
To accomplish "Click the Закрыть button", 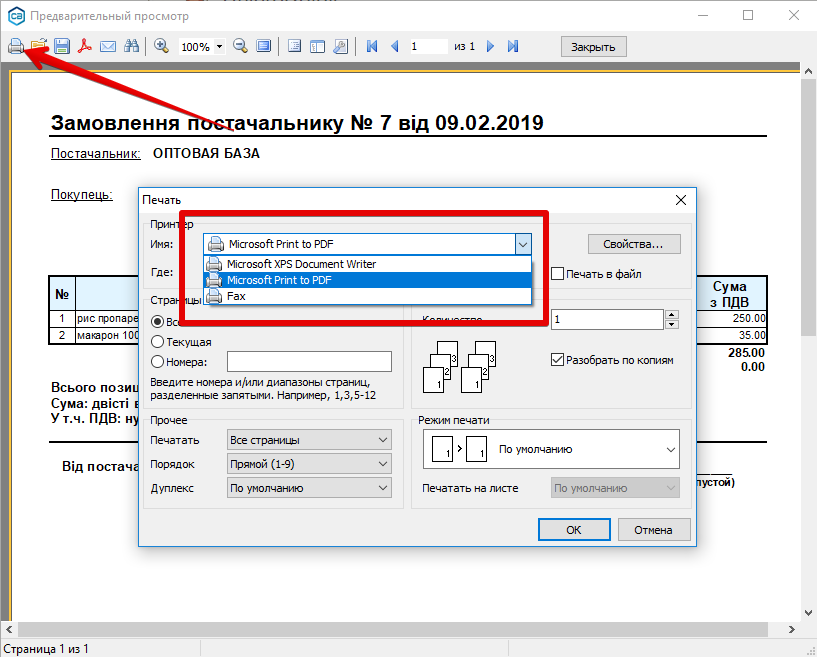I will click(593, 46).
